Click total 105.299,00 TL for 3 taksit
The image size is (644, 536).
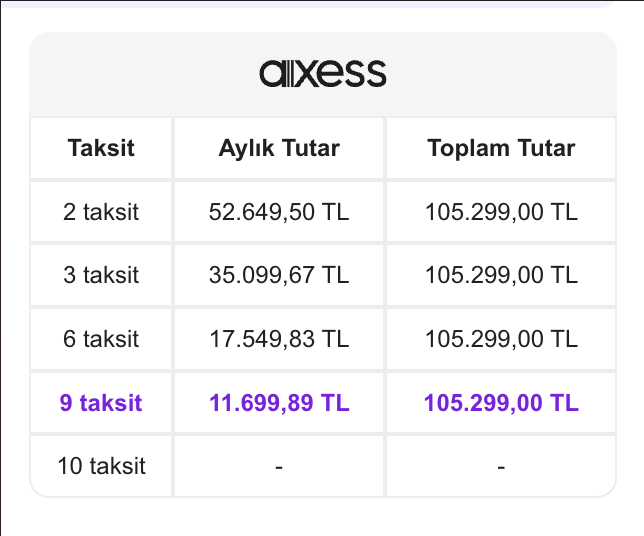click(x=501, y=275)
